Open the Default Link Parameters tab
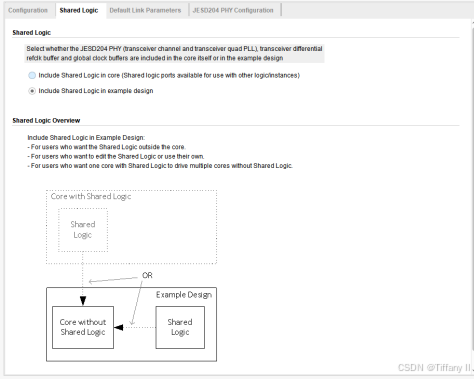474x379 pixels. click(x=145, y=10)
